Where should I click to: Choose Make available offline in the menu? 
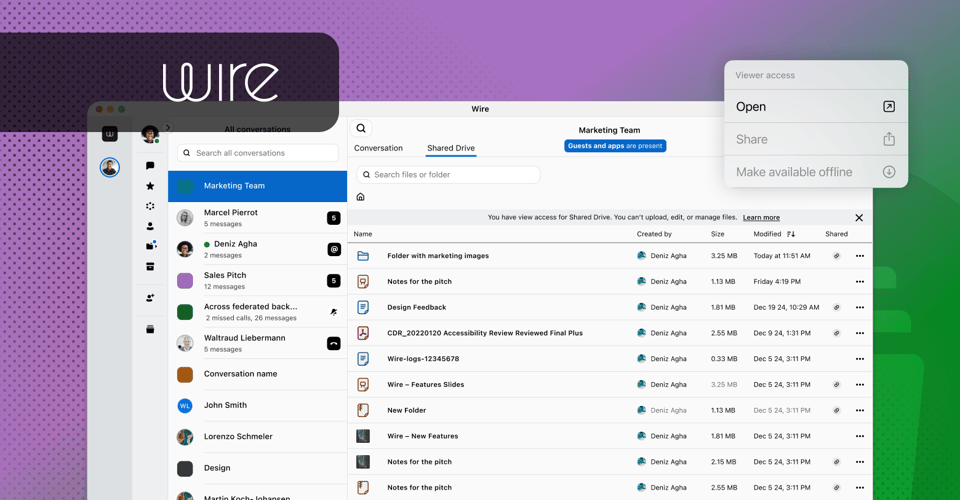tap(816, 172)
